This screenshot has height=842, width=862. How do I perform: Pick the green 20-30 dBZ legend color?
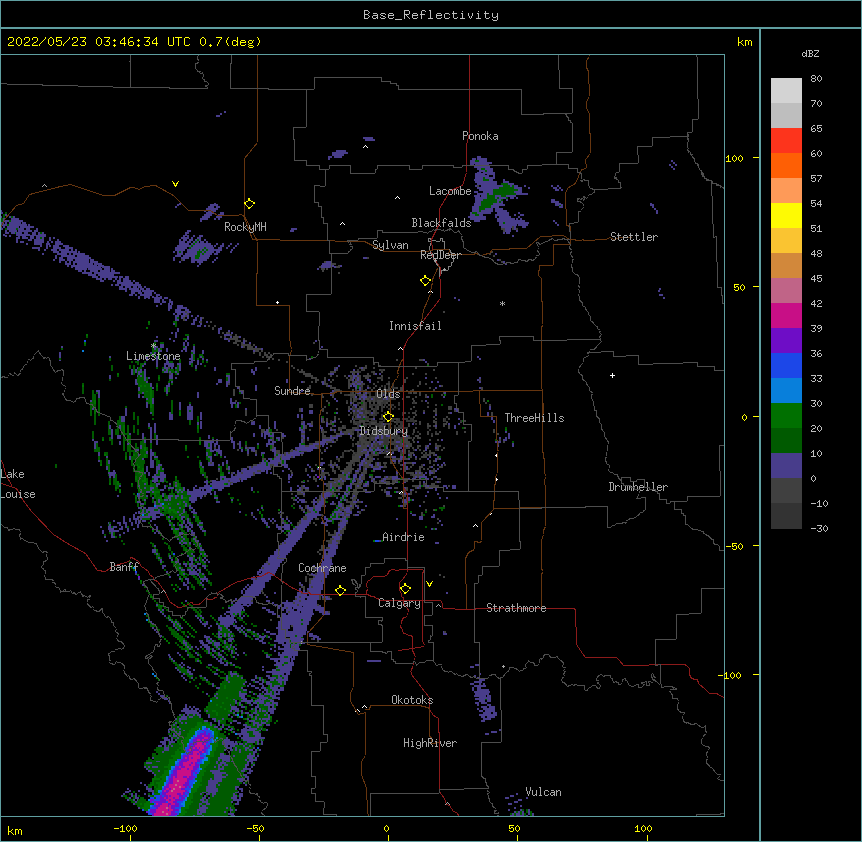pos(786,416)
